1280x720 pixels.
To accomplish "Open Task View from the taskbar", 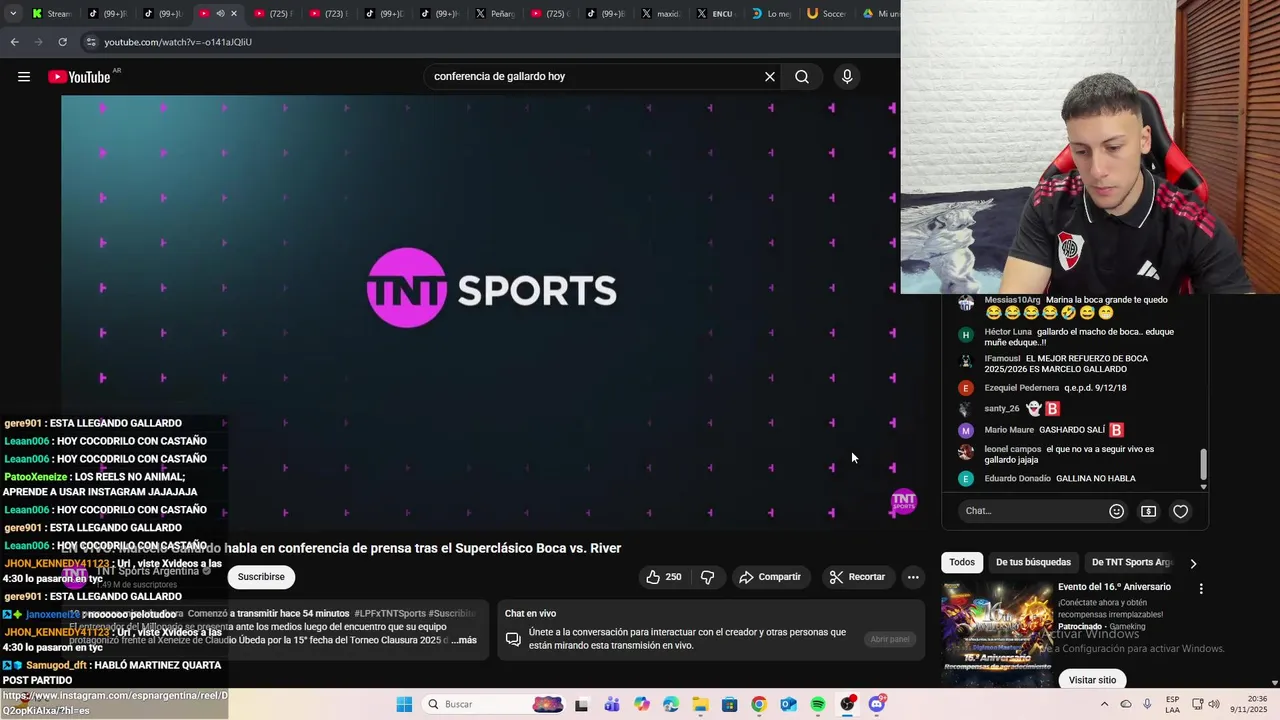I will (x=582, y=704).
